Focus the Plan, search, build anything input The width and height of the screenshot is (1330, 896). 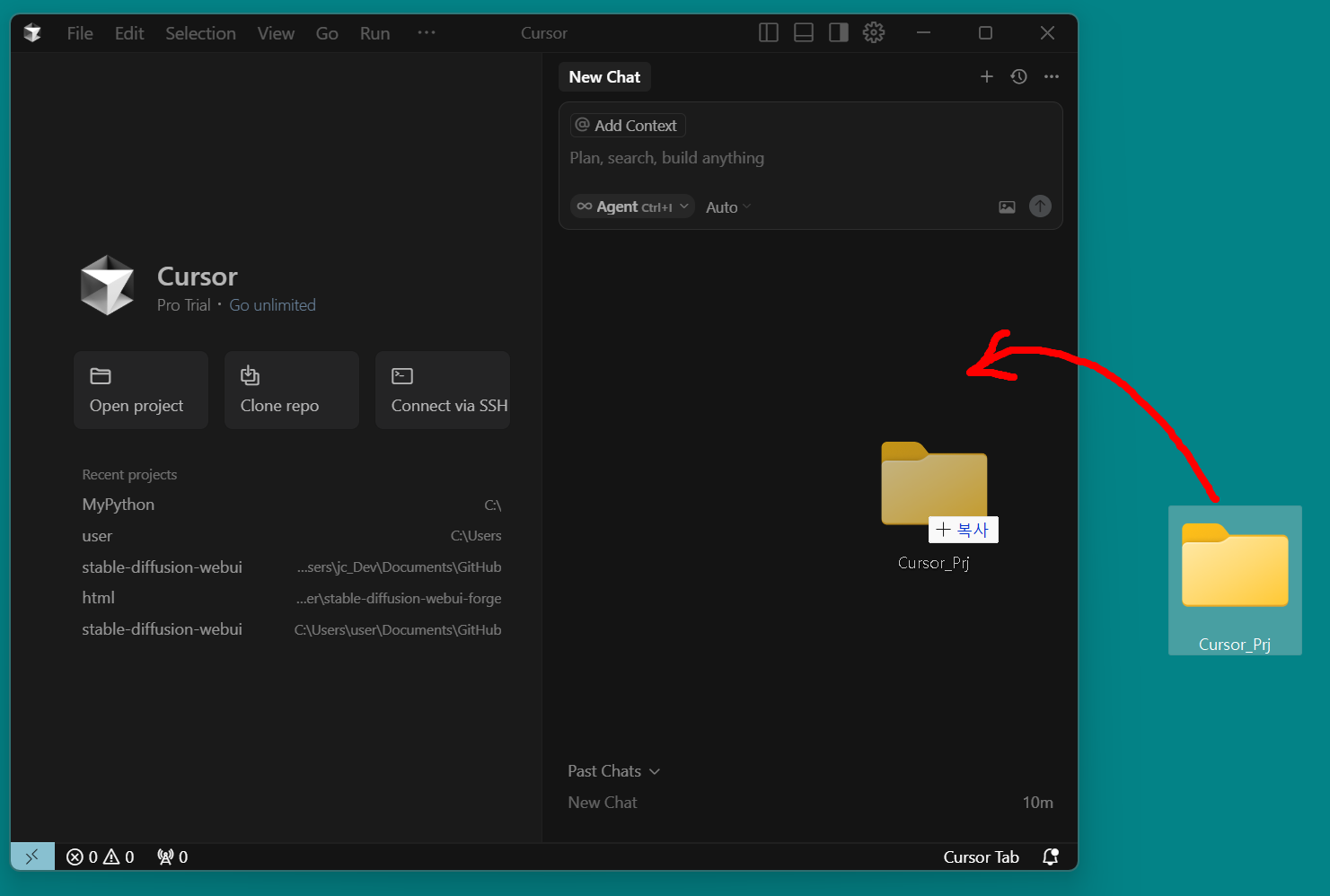click(x=810, y=158)
